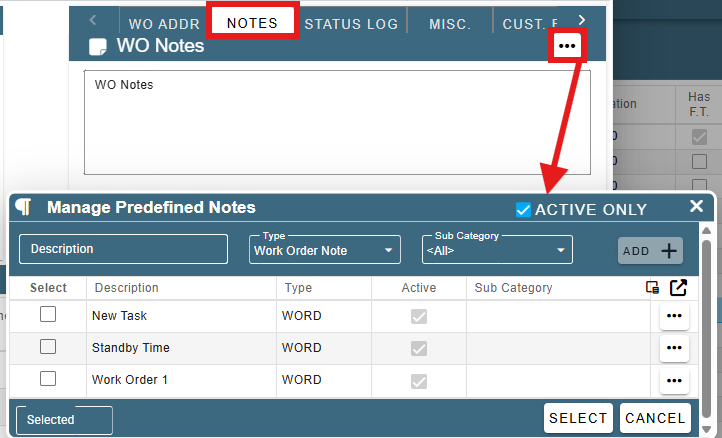Click the WORD type cell for New Task
This screenshot has width=722, height=438.
pyautogui.click(x=324, y=316)
